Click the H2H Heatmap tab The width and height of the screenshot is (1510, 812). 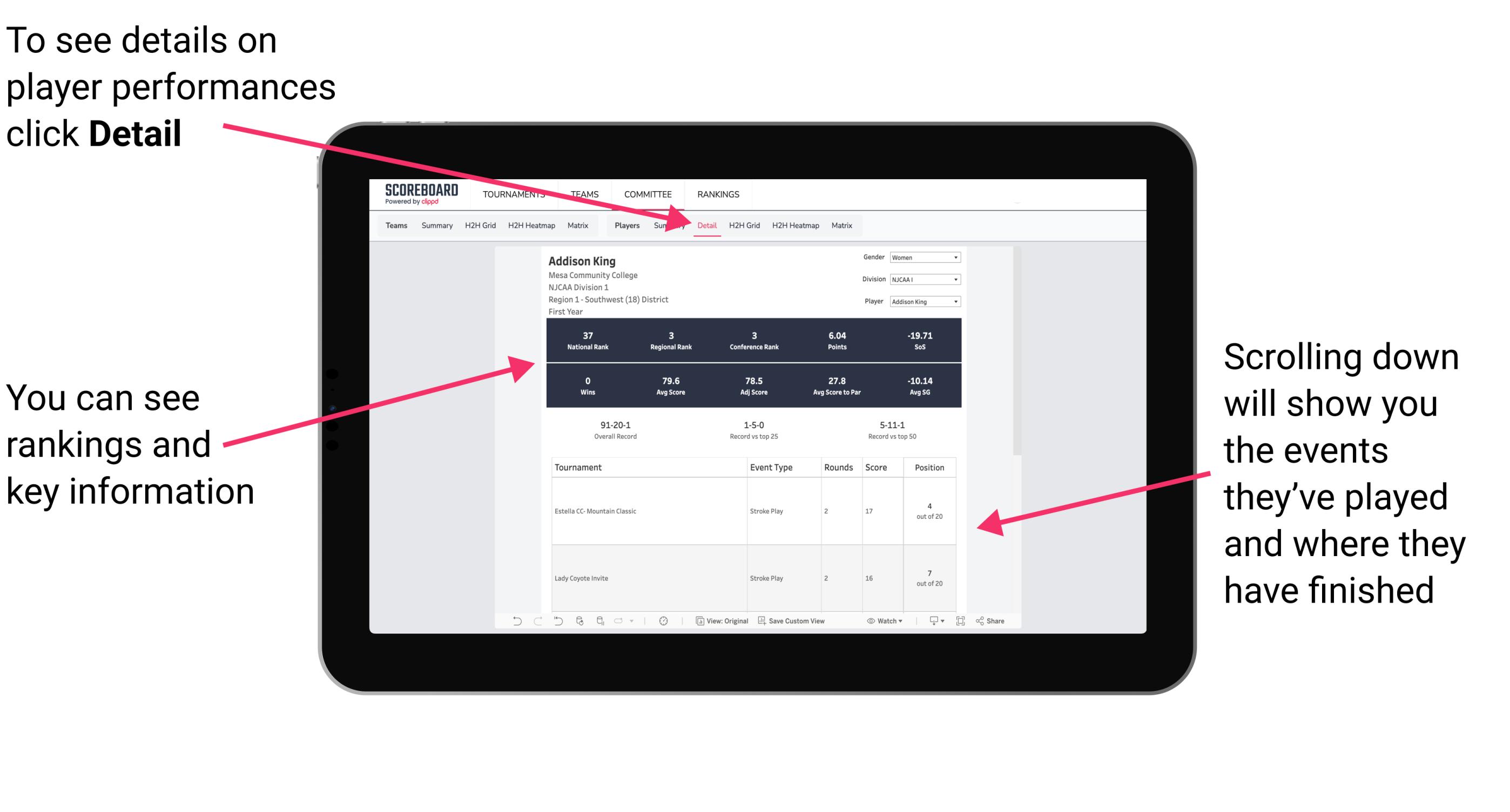(x=795, y=226)
